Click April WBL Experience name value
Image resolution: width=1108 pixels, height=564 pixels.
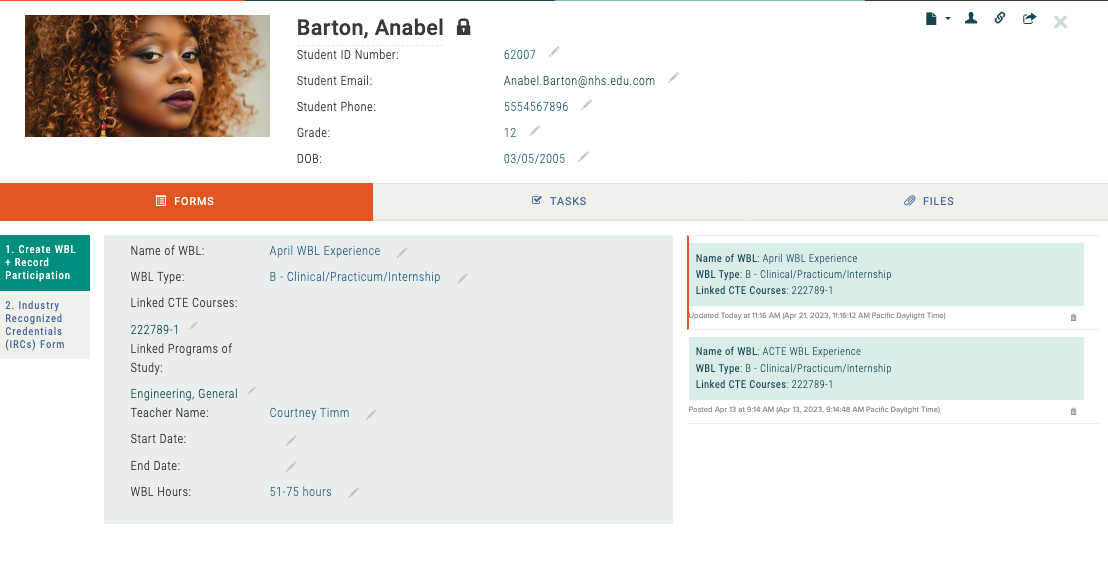324,251
